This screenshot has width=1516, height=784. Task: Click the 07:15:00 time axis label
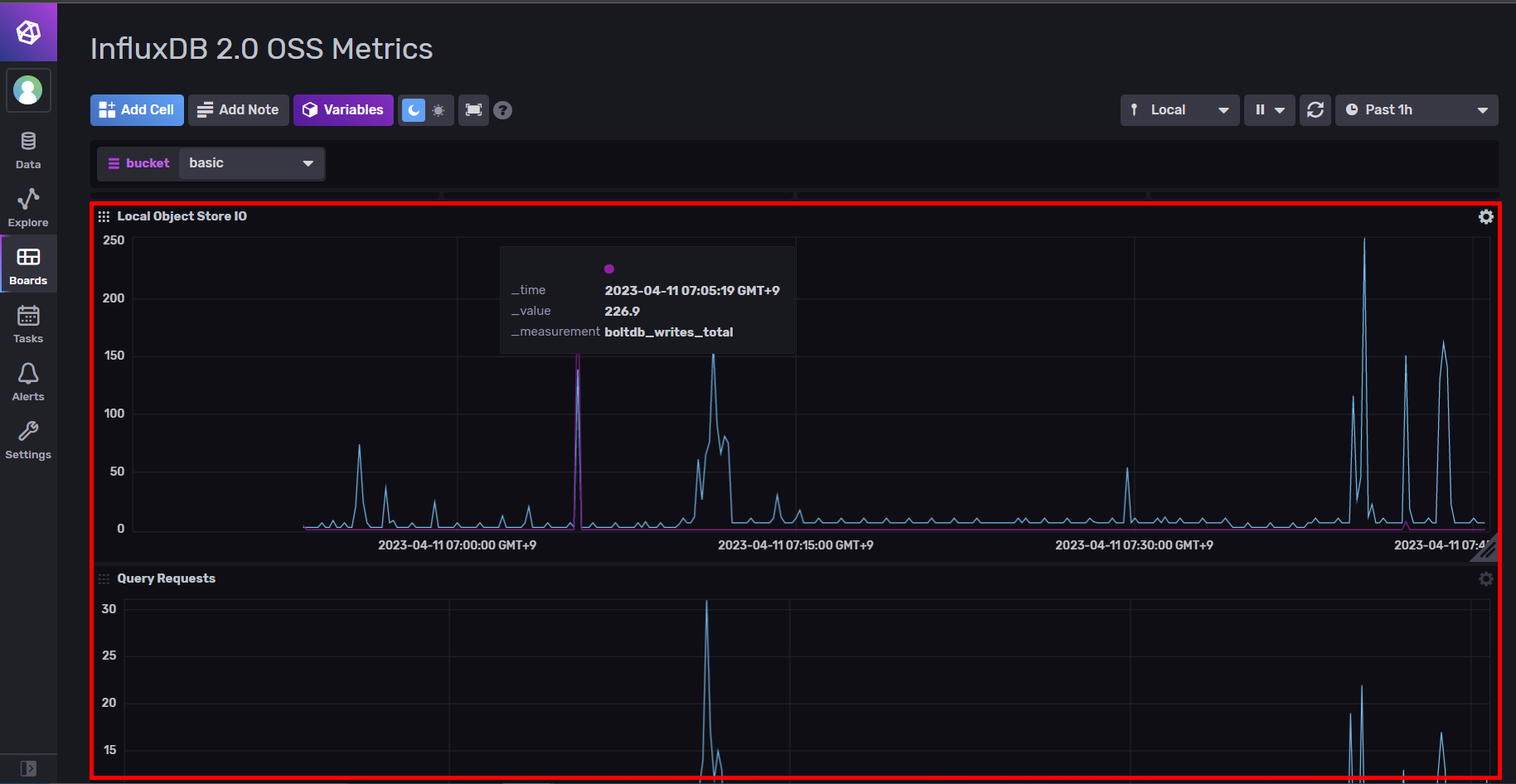coord(795,545)
